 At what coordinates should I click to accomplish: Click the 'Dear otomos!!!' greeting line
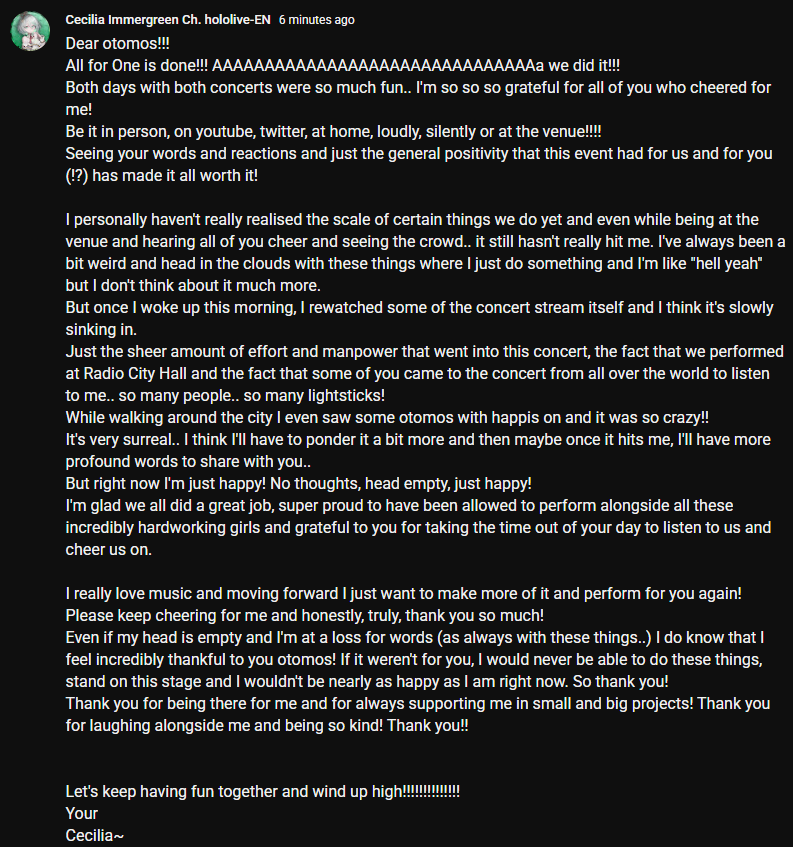coord(118,44)
